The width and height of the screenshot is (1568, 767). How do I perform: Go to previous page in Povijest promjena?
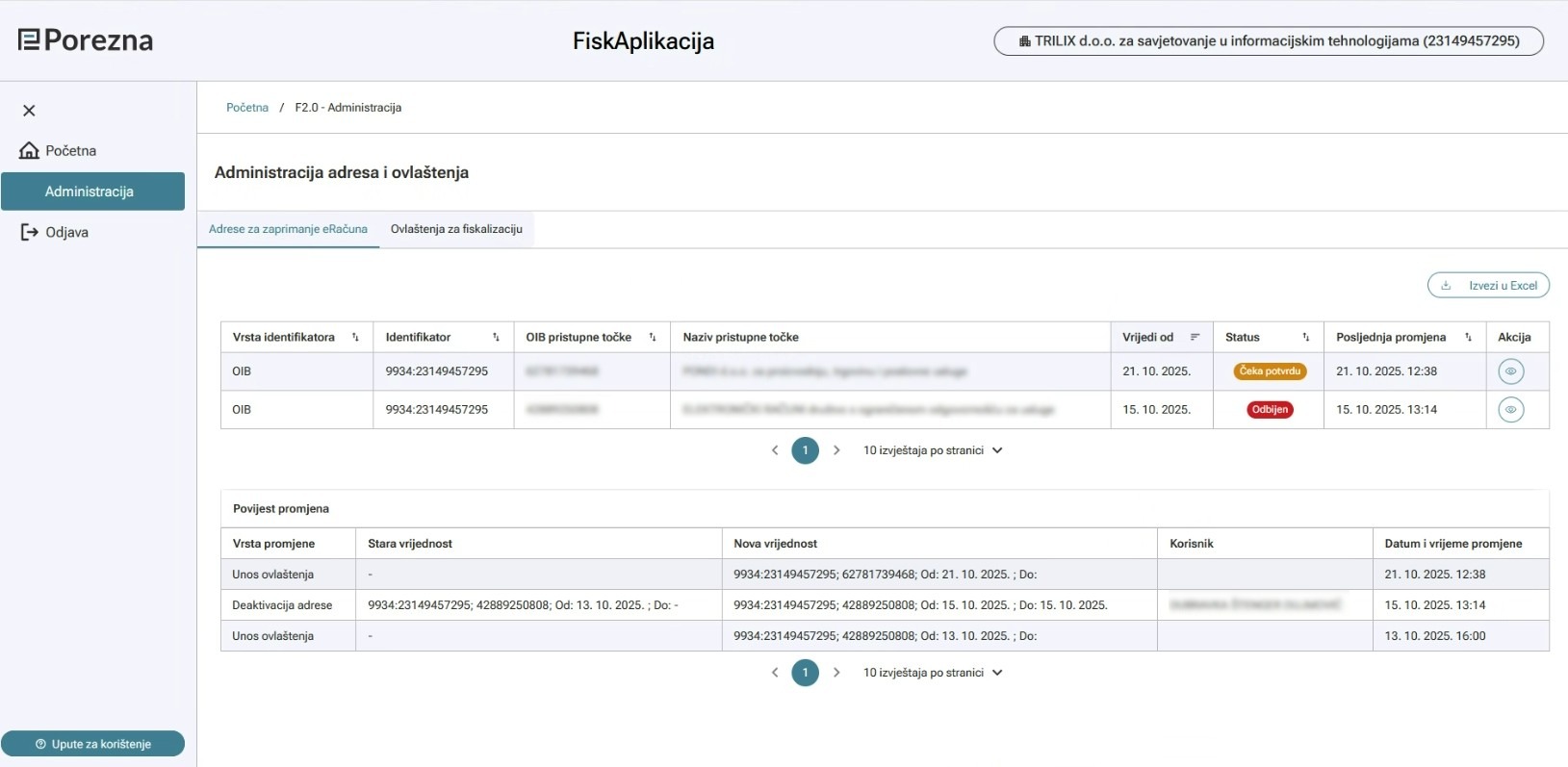click(x=775, y=673)
